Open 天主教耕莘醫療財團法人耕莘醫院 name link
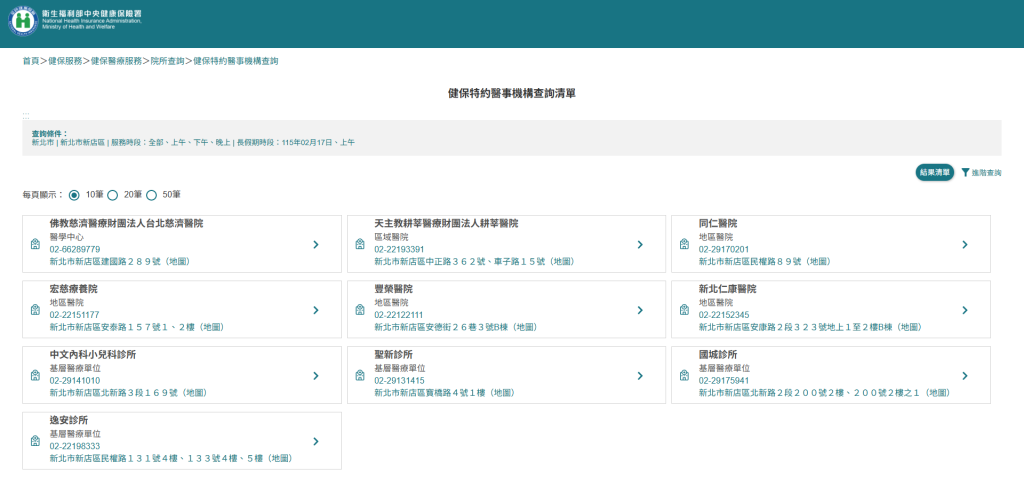 (446, 223)
